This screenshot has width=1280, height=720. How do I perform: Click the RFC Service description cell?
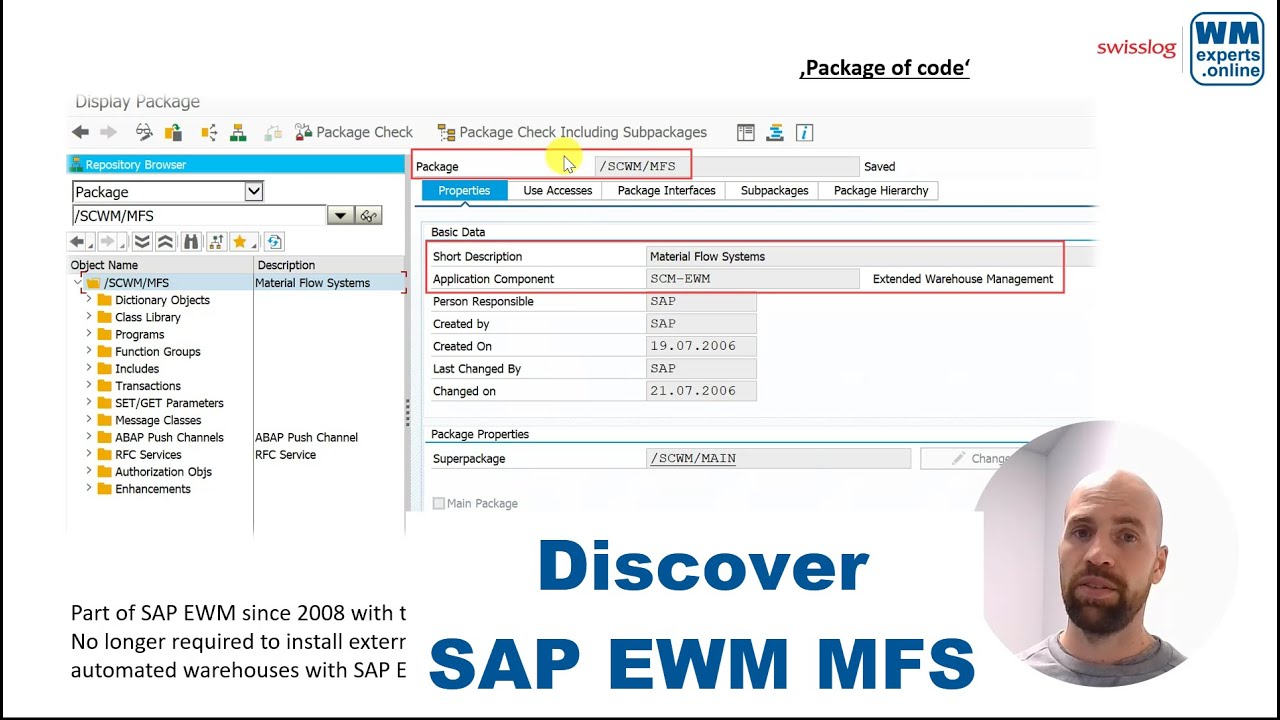pos(285,454)
